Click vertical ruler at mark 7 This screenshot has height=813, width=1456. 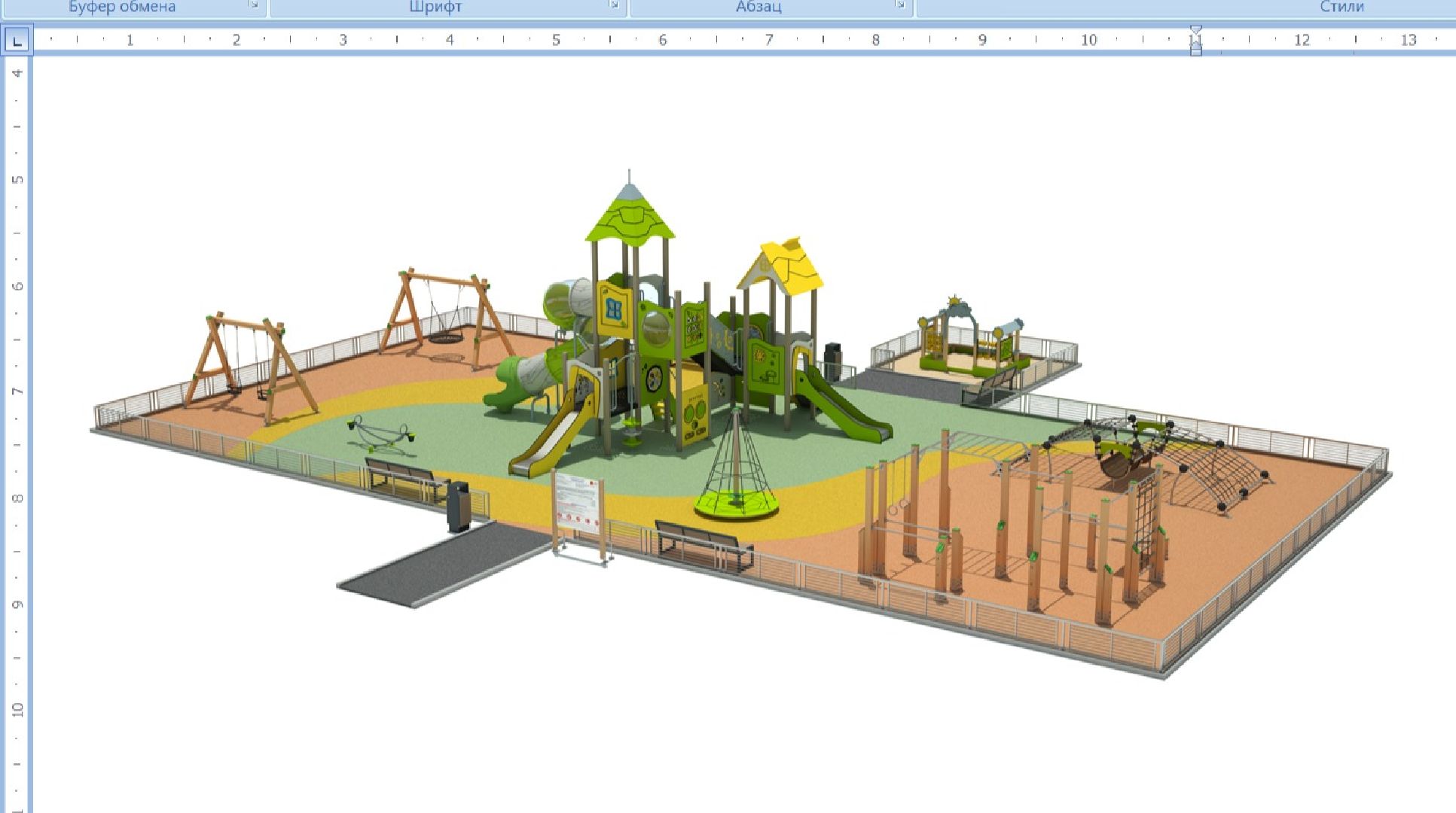click(17, 391)
